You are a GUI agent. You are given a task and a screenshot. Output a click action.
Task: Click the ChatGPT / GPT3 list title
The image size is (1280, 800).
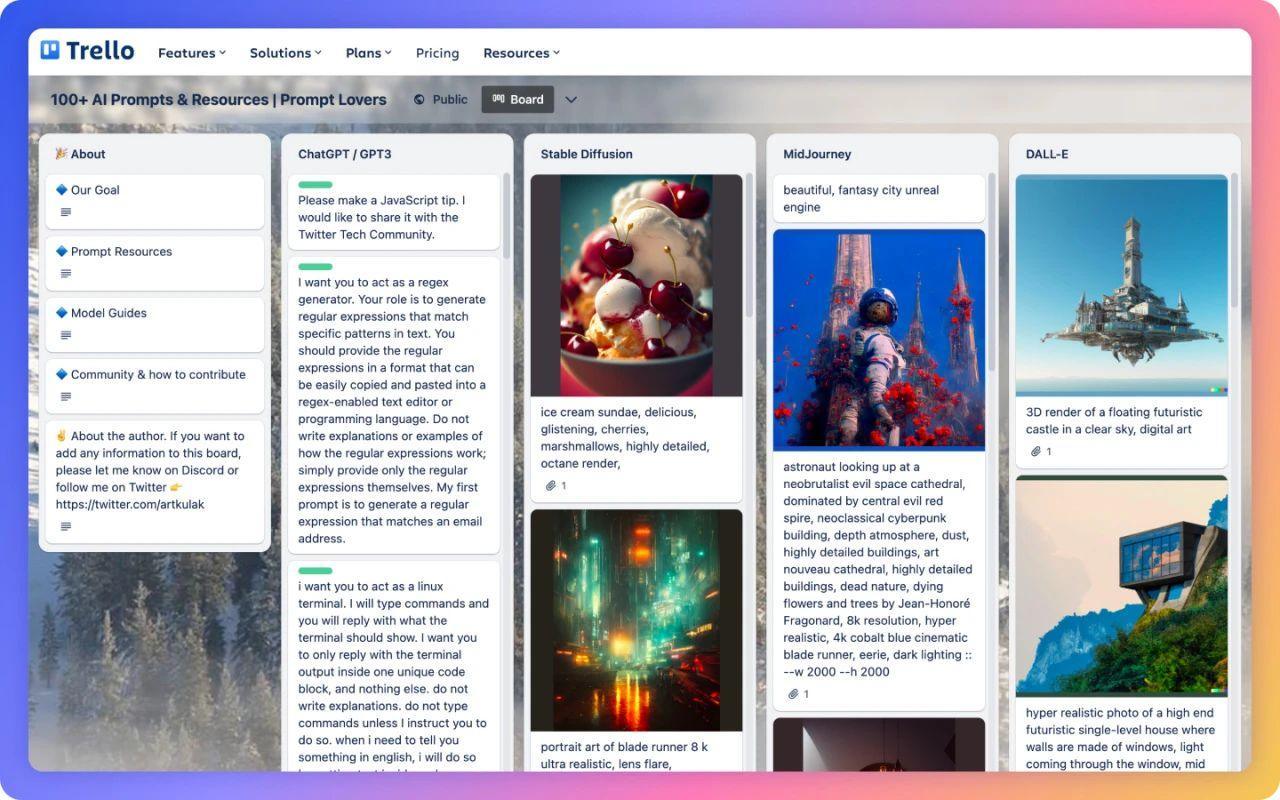[345, 154]
